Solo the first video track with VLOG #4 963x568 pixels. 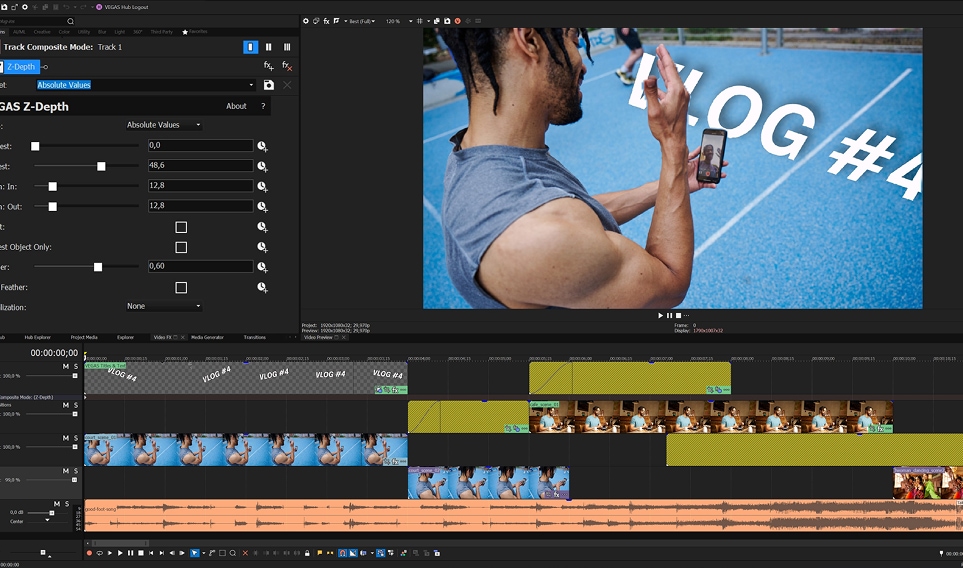[76, 367]
